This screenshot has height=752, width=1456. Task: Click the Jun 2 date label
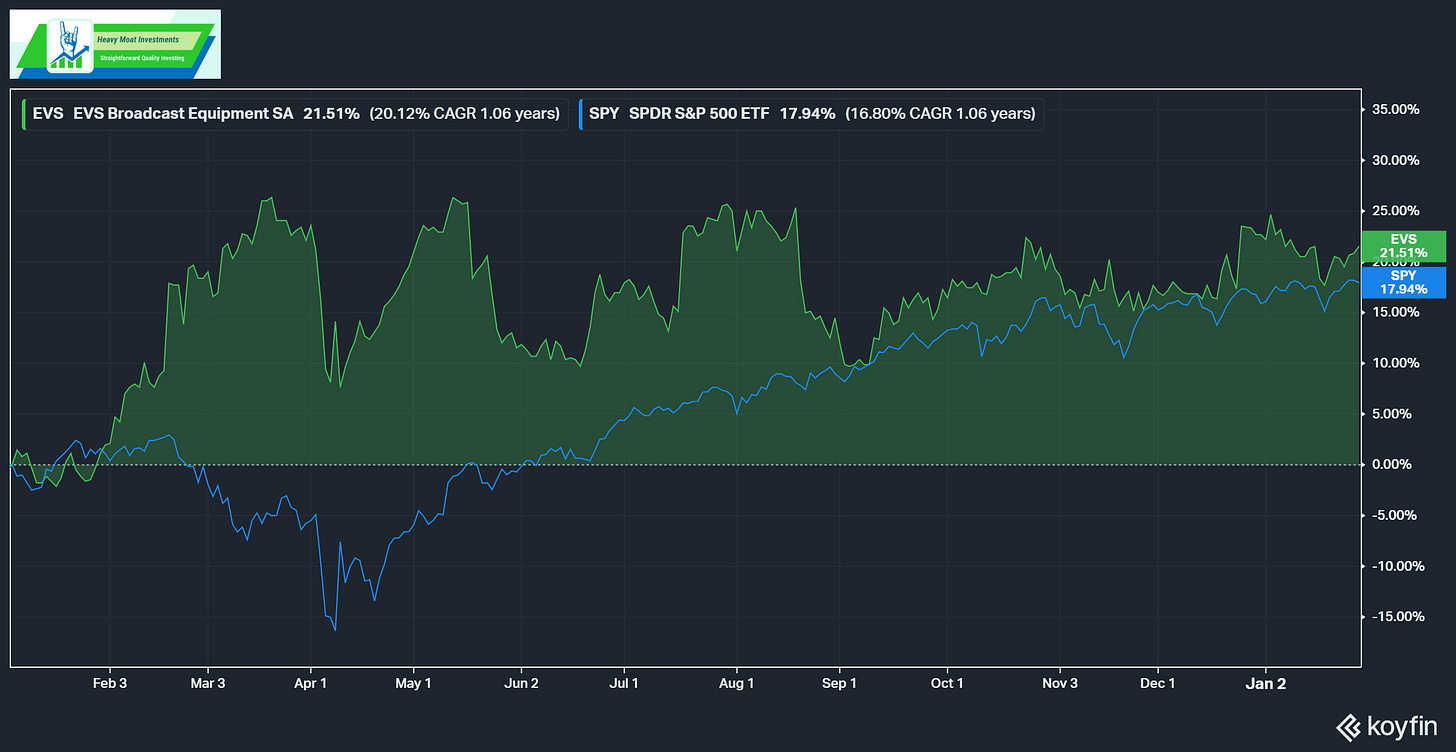(521, 684)
